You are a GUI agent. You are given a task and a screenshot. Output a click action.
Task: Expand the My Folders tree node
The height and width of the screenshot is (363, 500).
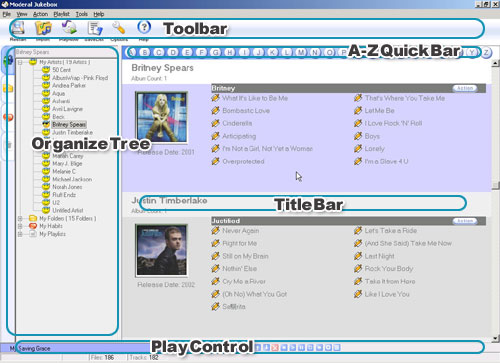click(x=20, y=218)
